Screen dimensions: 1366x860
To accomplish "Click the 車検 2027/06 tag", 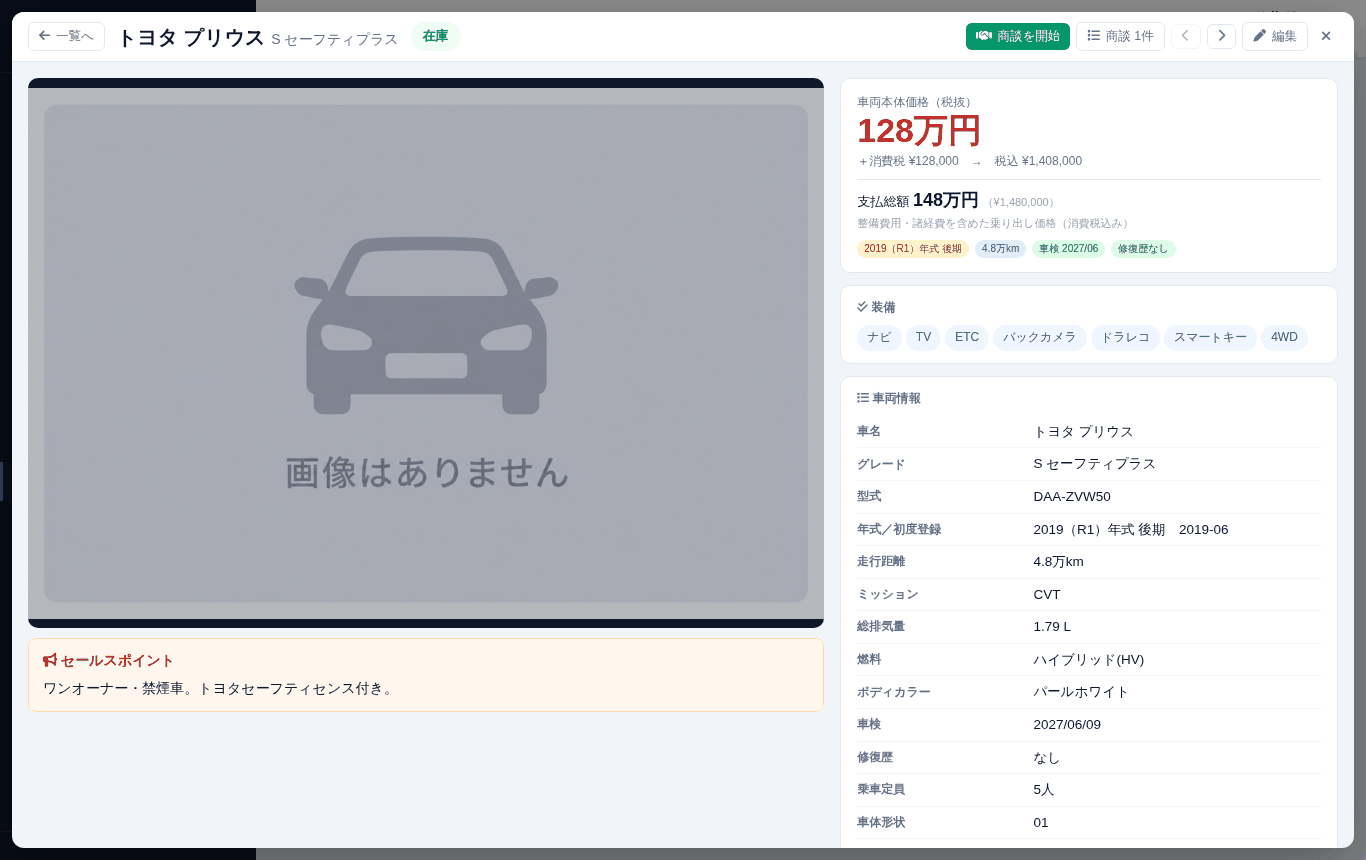I will (1068, 249).
